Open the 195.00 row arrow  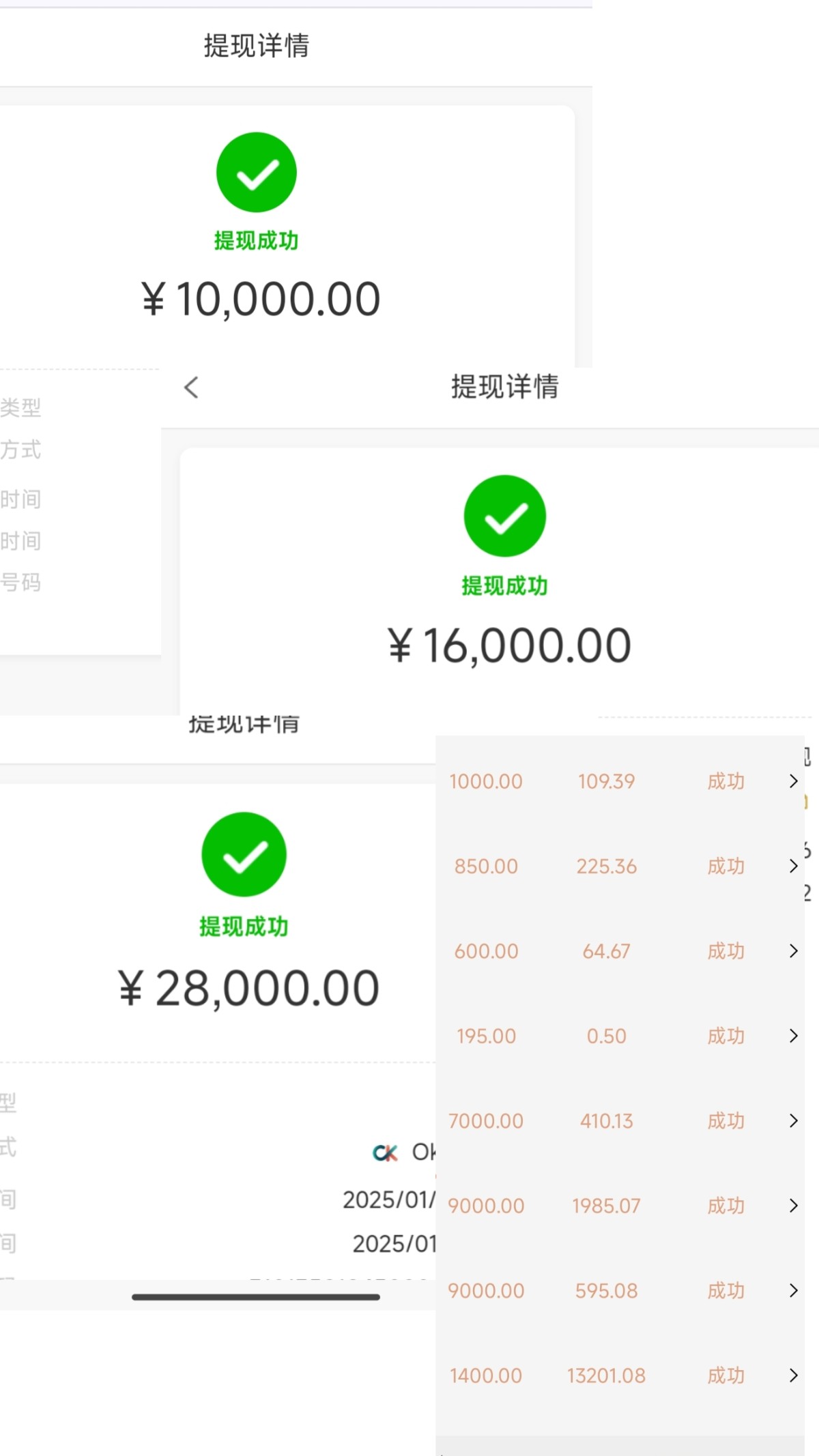tap(793, 1036)
